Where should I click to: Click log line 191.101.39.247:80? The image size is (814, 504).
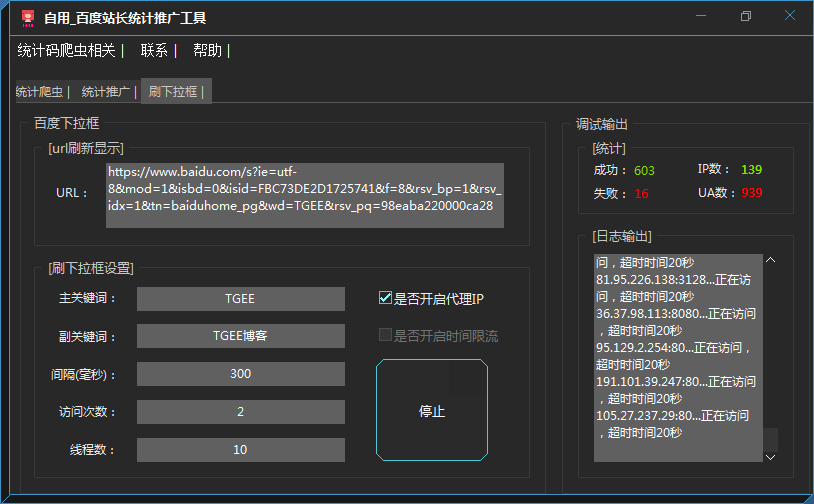click(x=675, y=382)
